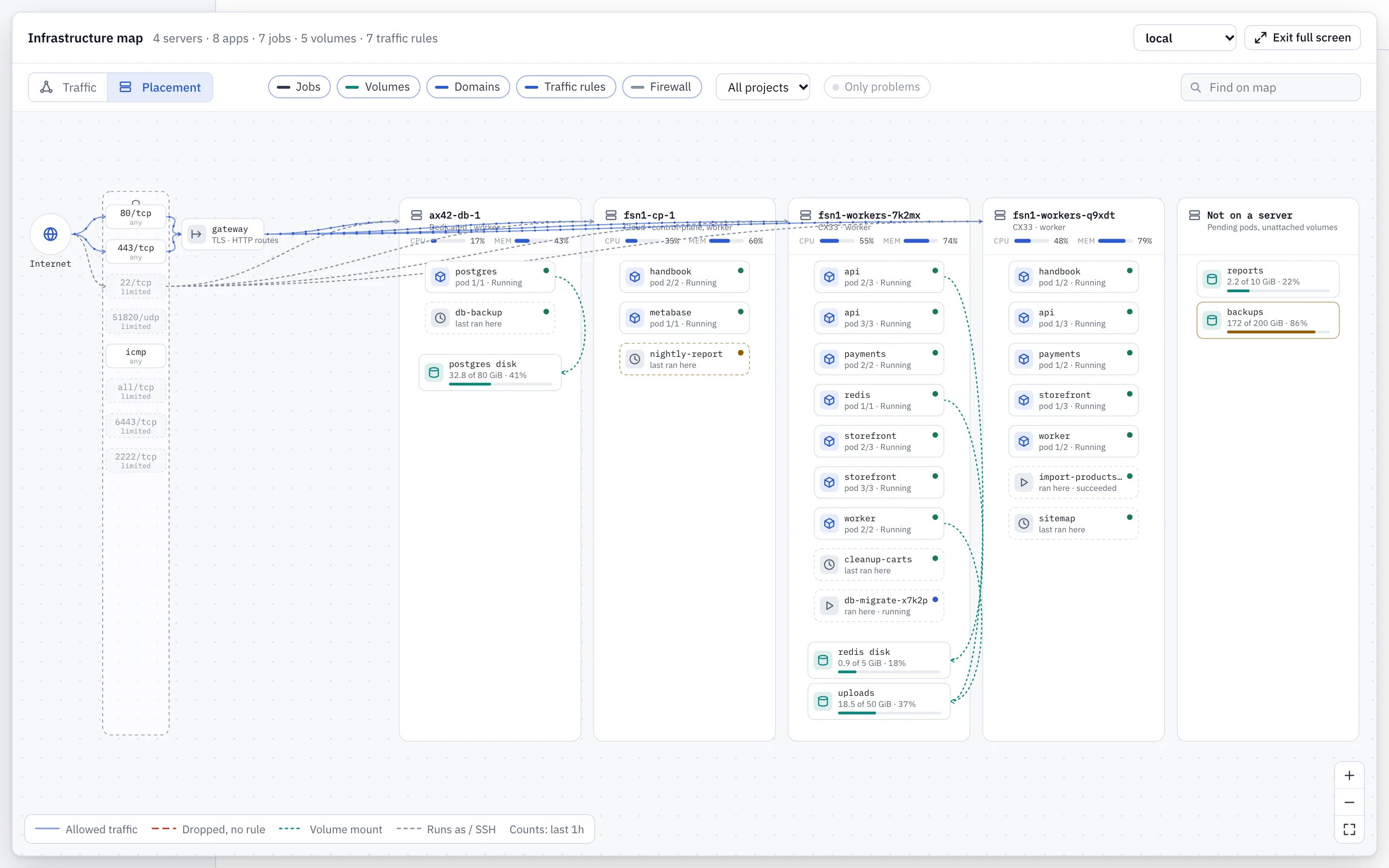Select the icmp firewall rule
1389x868 pixels.
pyautogui.click(x=136, y=355)
